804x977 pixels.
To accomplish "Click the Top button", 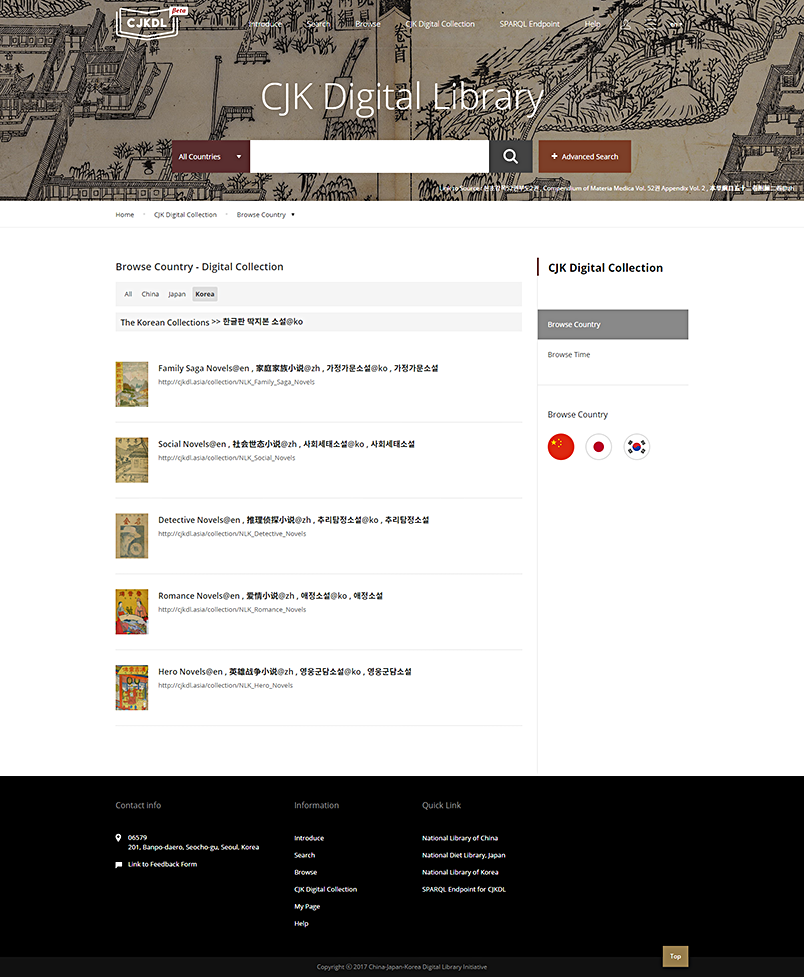I will 675,956.
